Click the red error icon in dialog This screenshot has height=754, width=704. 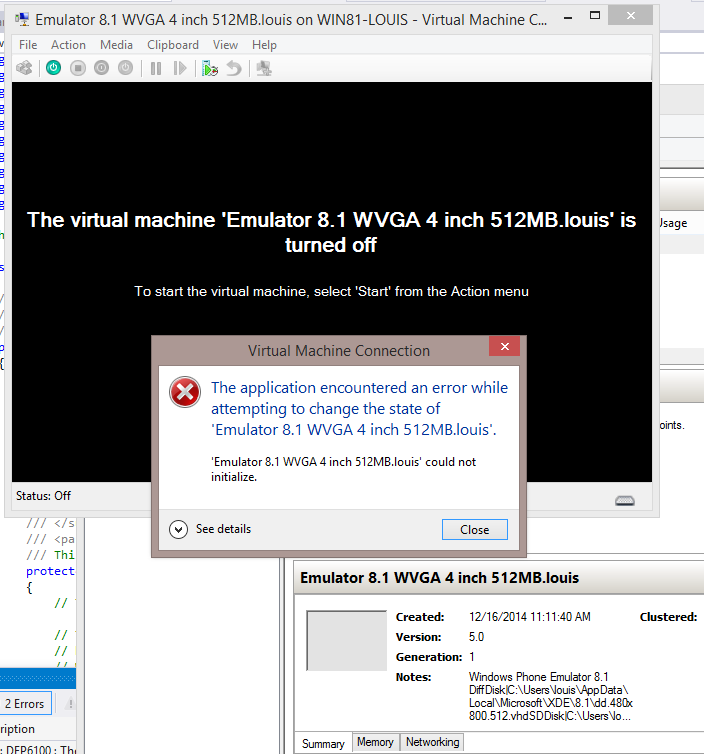tap(185, 392)
